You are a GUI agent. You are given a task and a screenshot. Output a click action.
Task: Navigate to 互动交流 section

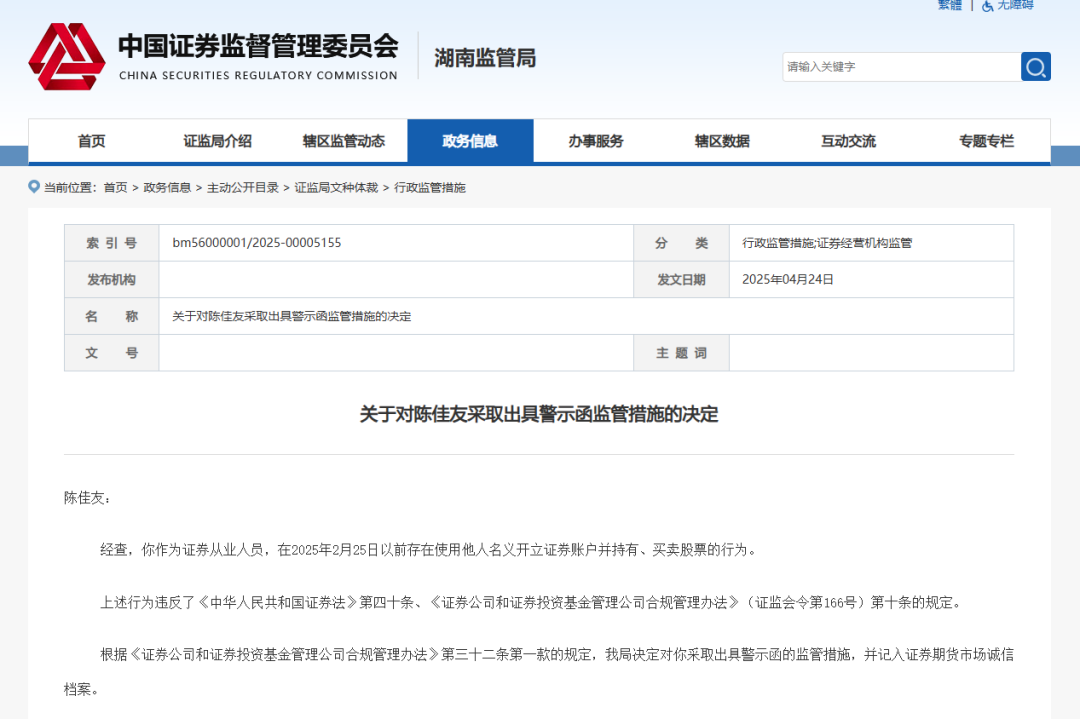848,141
